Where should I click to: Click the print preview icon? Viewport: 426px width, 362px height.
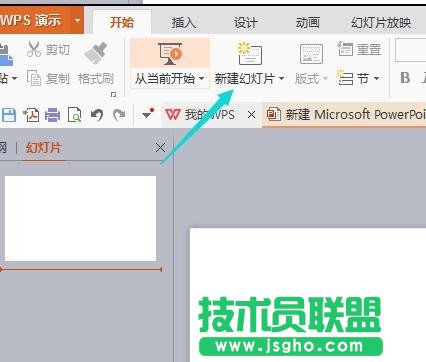pos(75,115)
